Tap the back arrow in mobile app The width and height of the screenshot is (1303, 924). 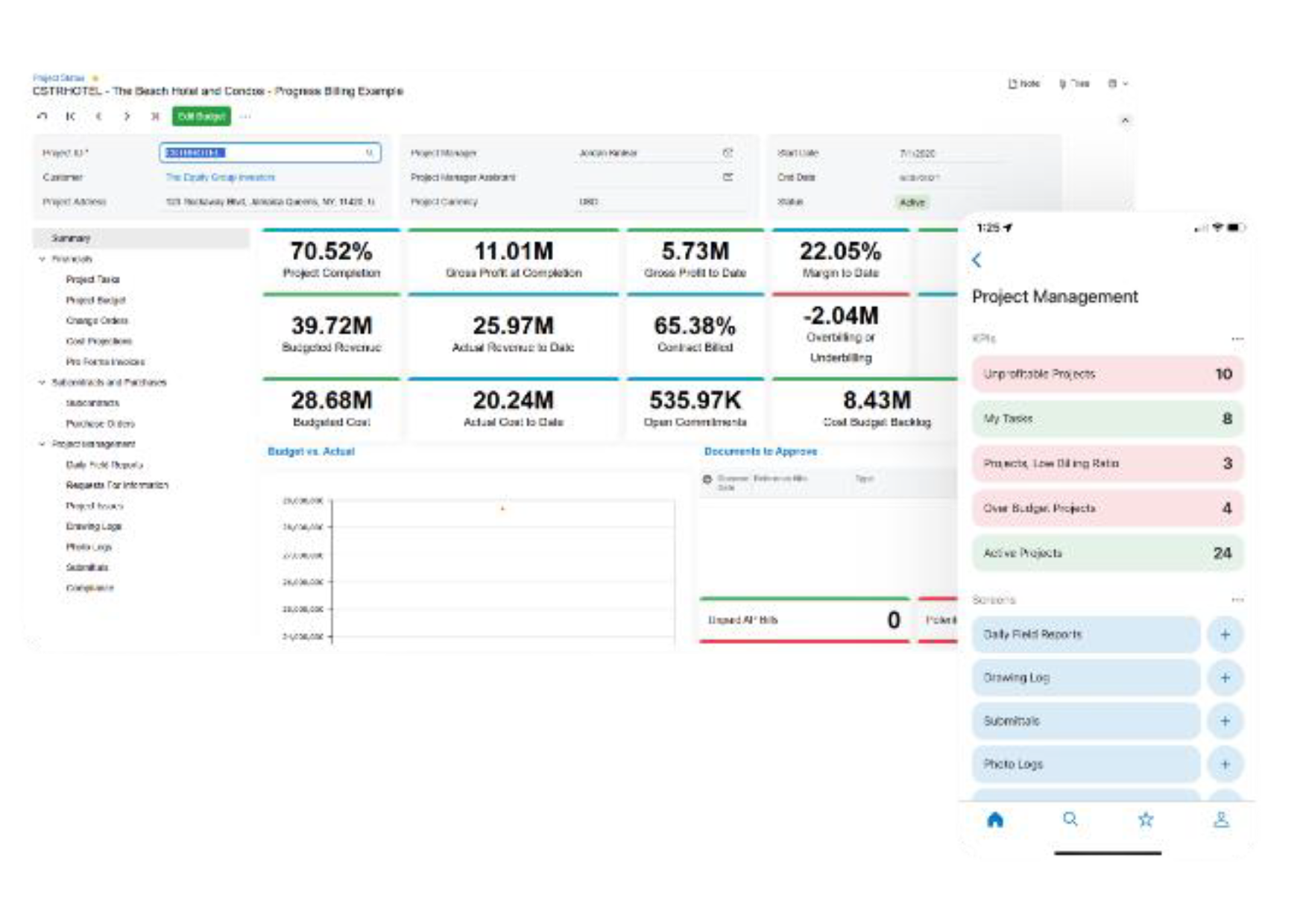[977, 260]
